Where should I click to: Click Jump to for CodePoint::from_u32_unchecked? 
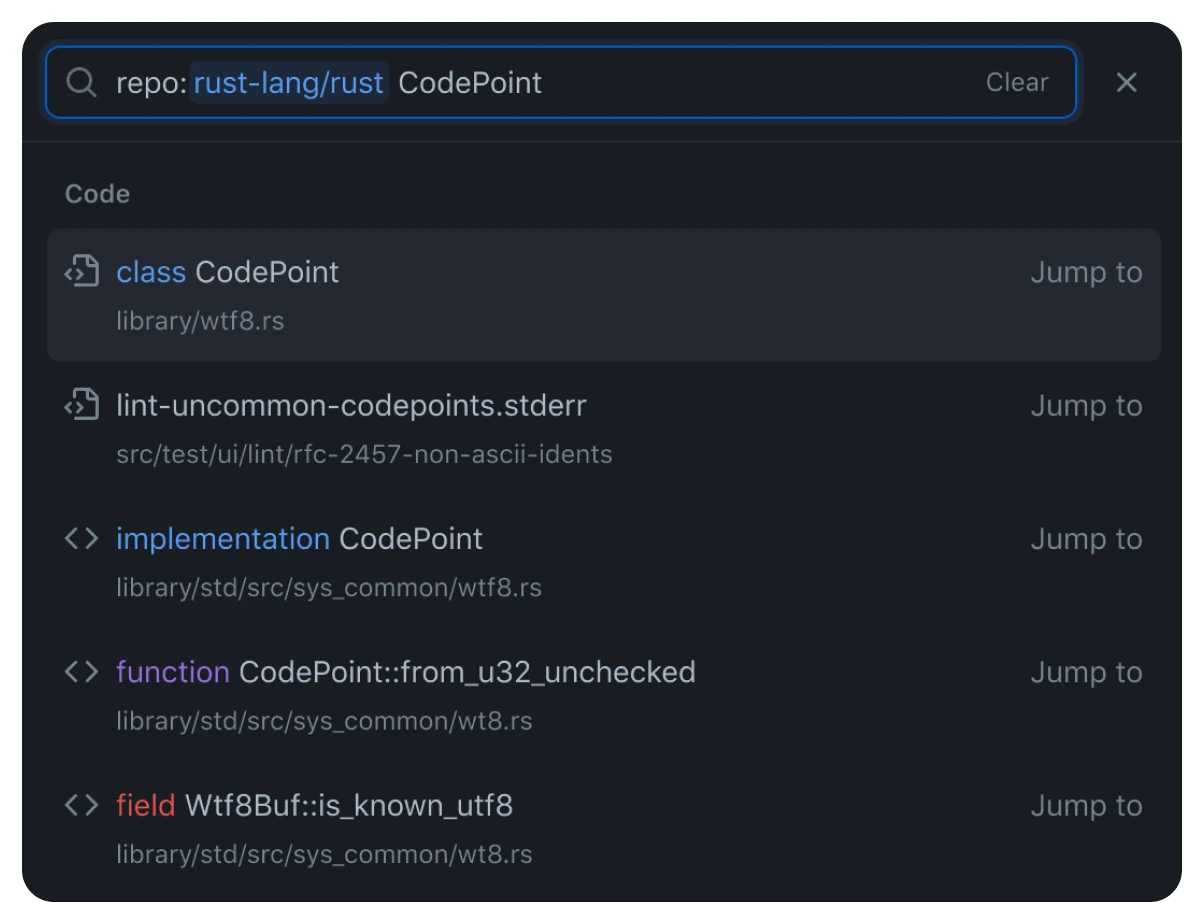tap(1086, 671)
